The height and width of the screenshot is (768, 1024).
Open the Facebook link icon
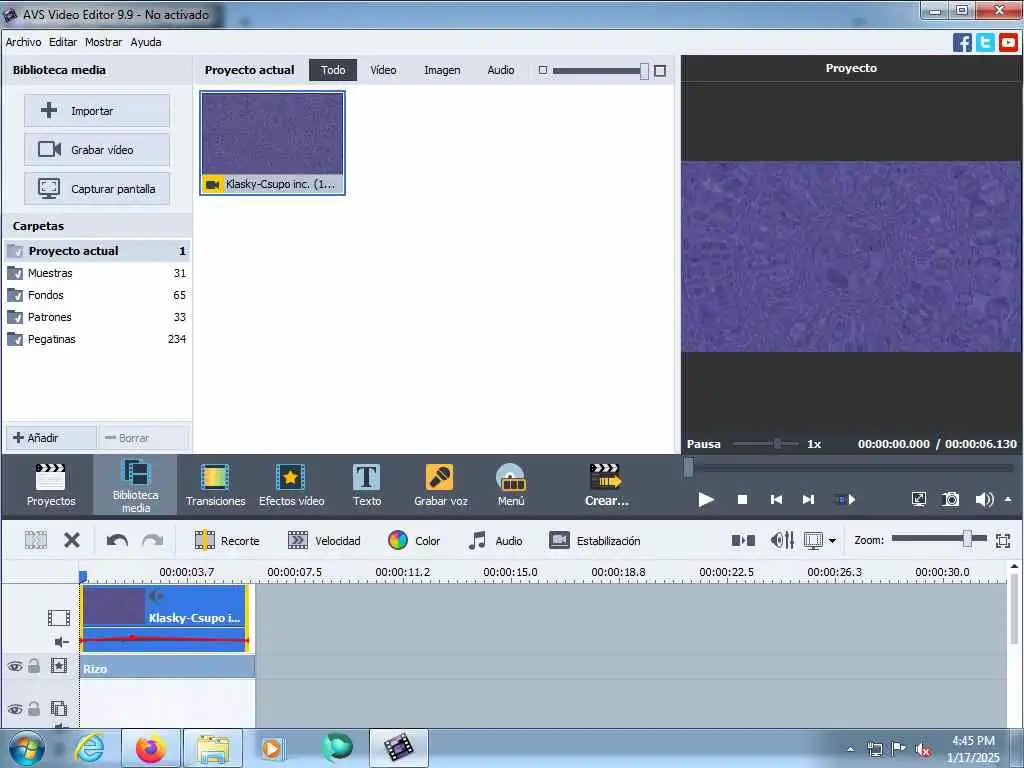click(962, 42)
